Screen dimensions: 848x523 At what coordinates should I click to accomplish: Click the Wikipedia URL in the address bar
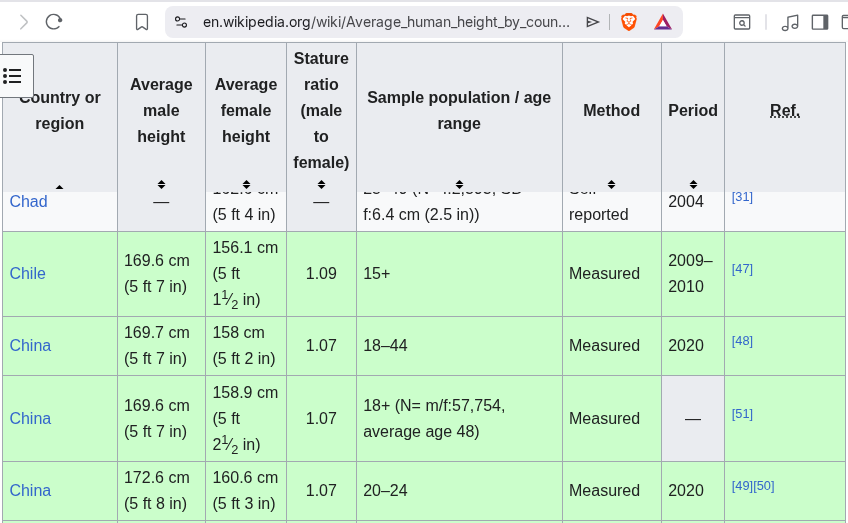point(386,22)
